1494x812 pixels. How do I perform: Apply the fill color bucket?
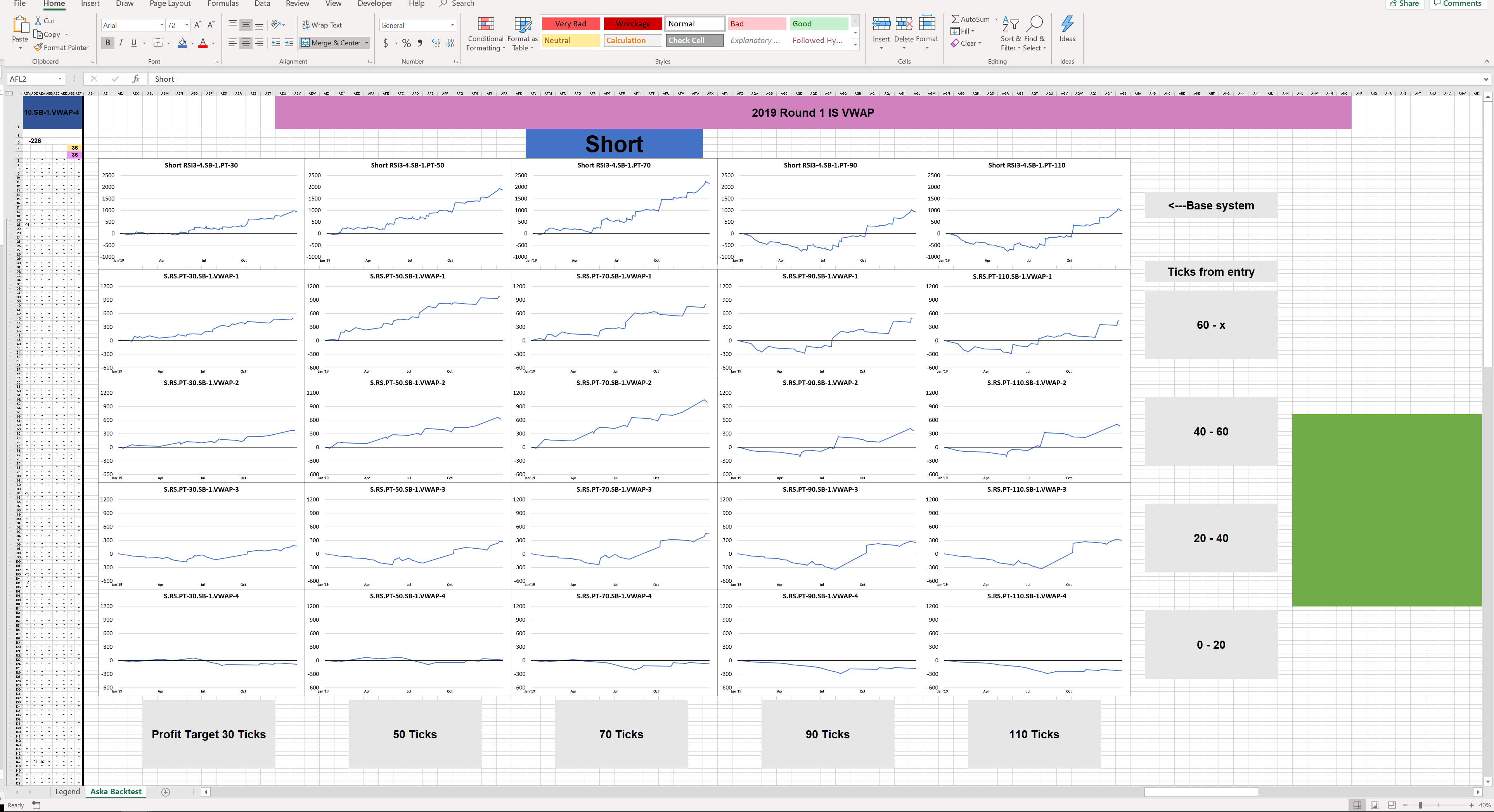[182, 43]
